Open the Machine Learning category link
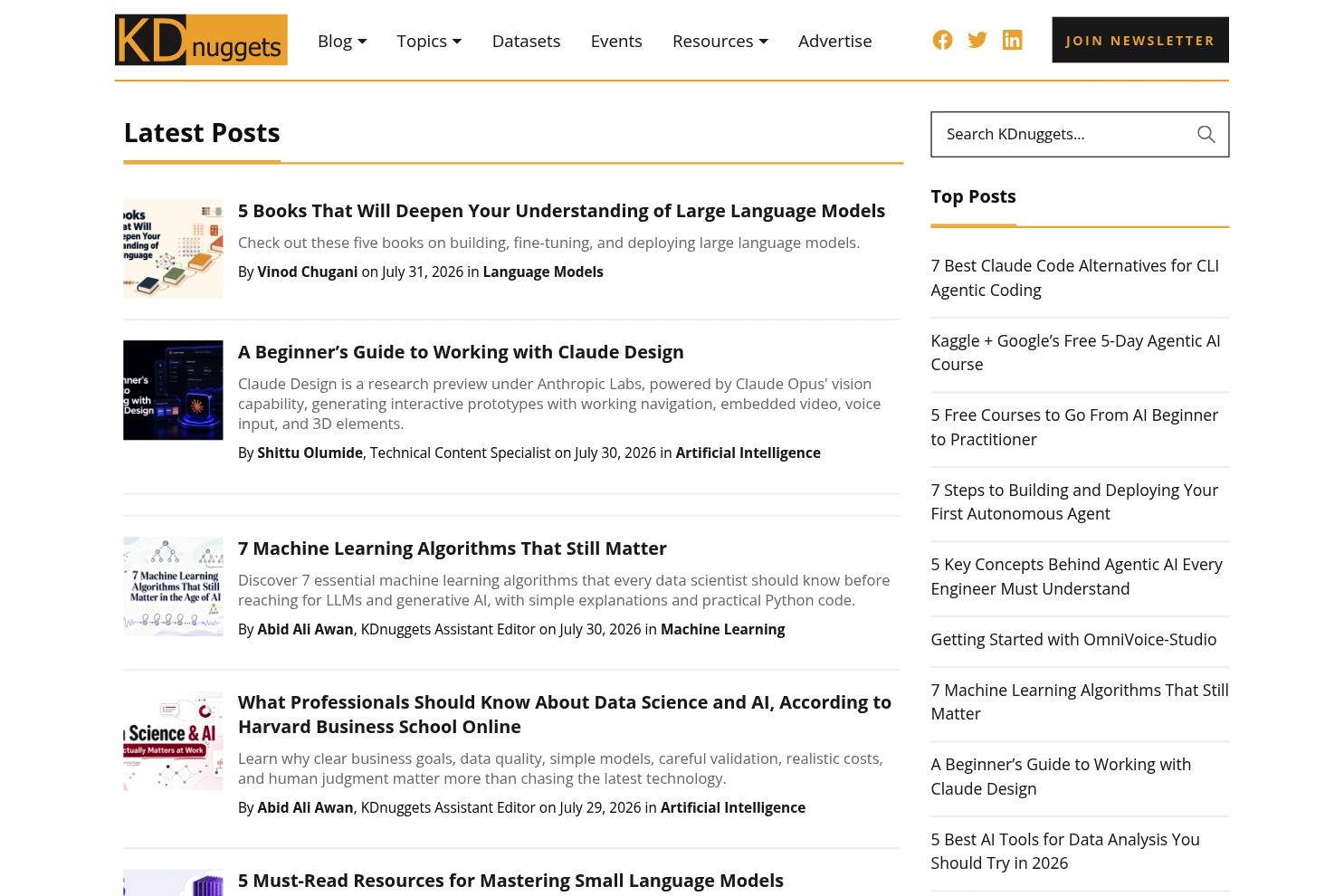 point(722,629)
